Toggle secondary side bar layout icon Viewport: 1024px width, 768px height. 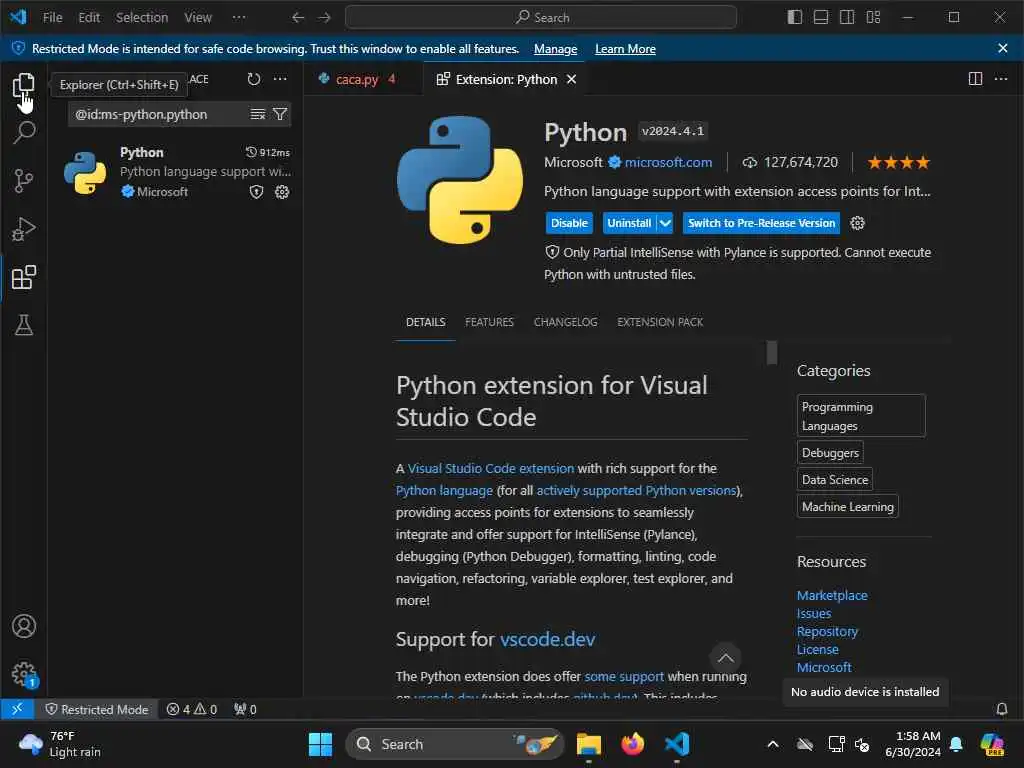pos(847,18)
